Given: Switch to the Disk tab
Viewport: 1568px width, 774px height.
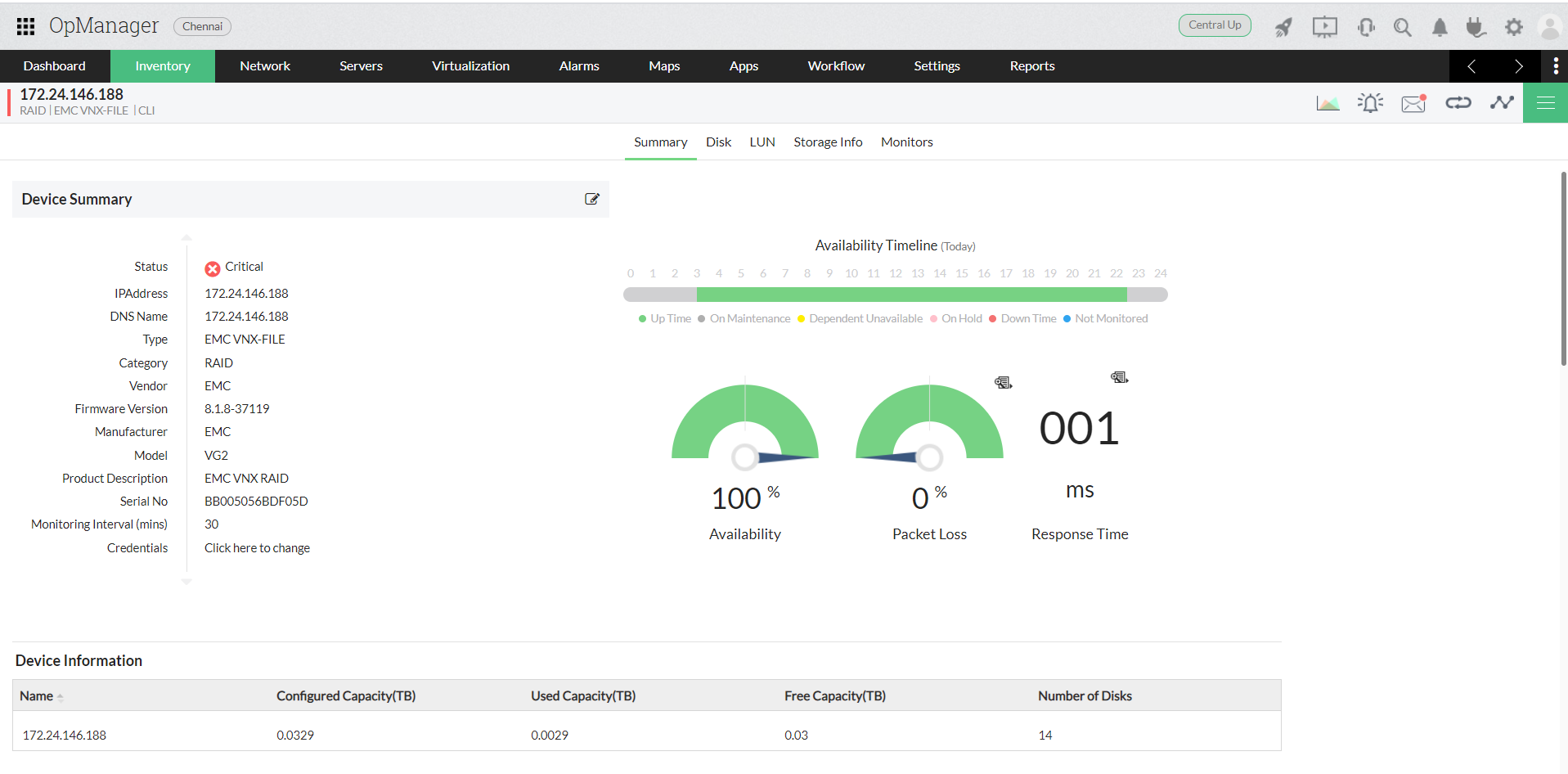Looking at the screenshot, I should click(x=719, y=142).
